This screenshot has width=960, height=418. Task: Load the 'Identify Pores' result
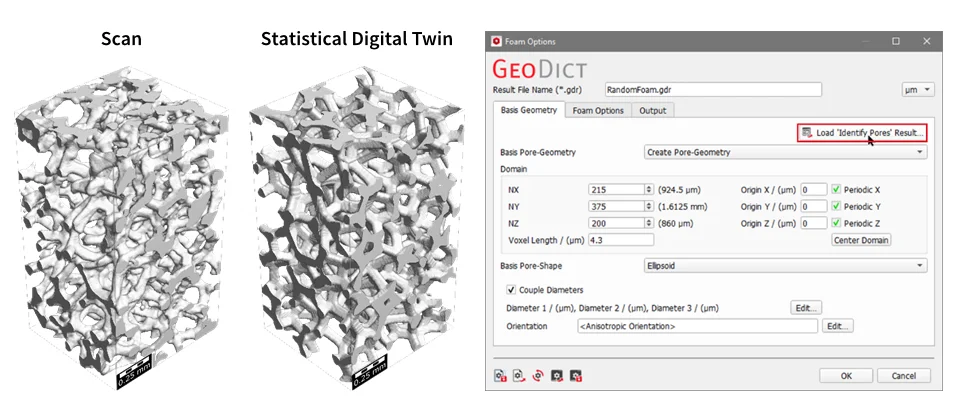pyautogui.click(x=862, y=132)
